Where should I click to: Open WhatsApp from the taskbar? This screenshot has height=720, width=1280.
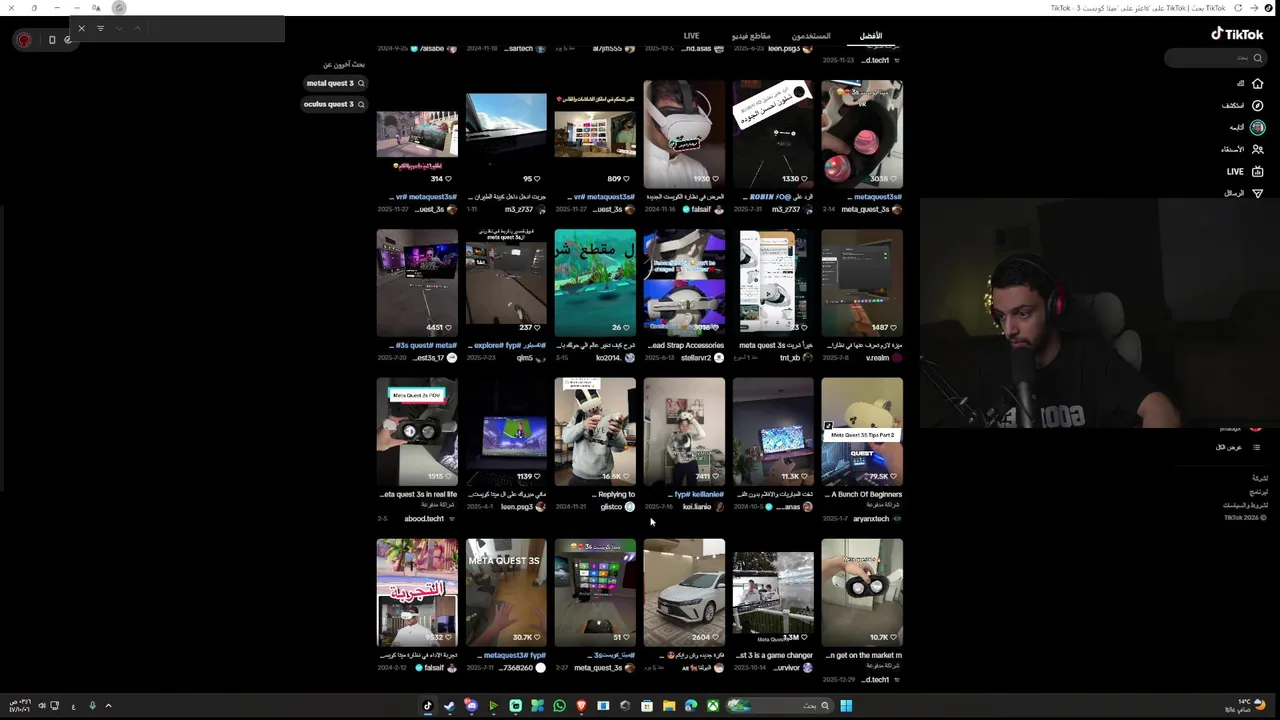tap(559, 706)
